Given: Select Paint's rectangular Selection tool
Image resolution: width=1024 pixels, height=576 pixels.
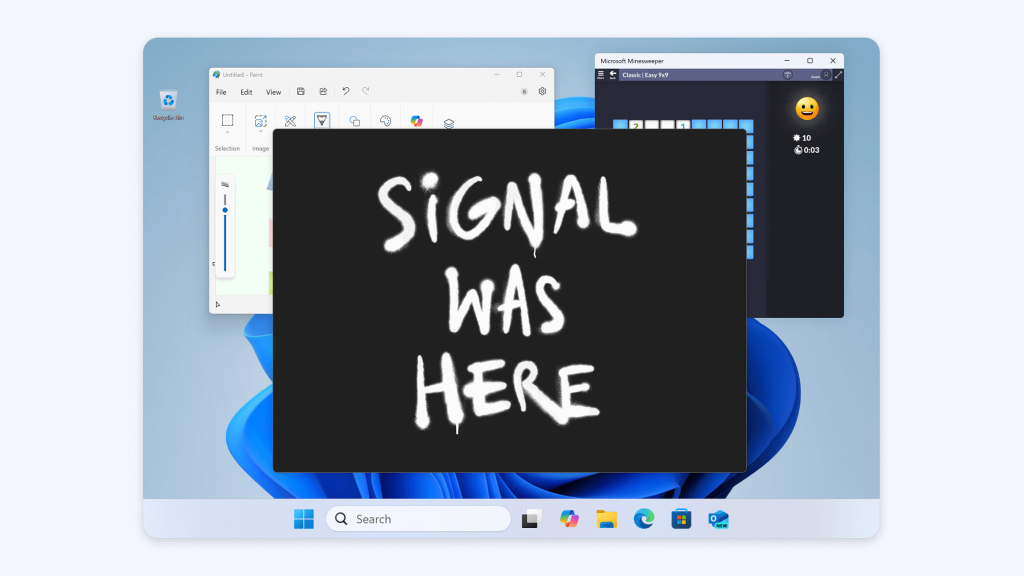Looking at the screenshot, I should (x=227, y=122).
